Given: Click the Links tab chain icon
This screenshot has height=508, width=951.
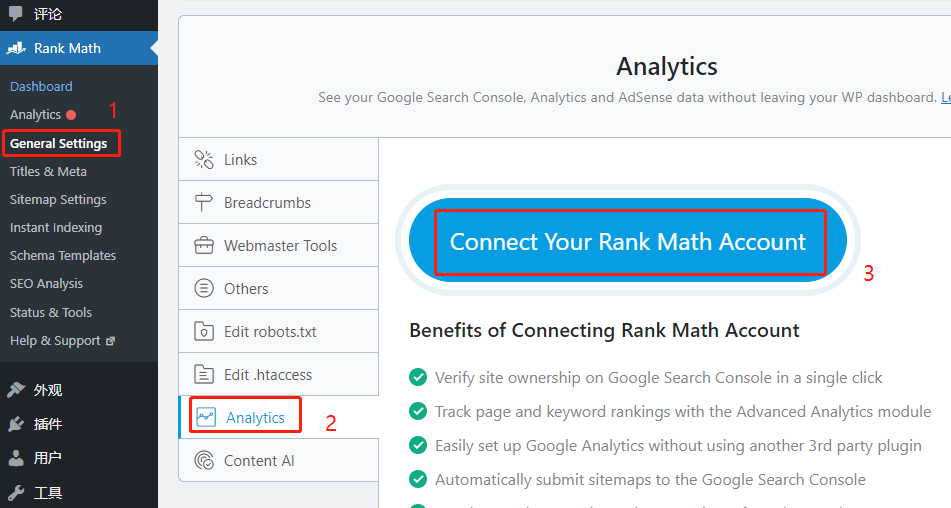Looking at the screenshot, I should [204, 160].
